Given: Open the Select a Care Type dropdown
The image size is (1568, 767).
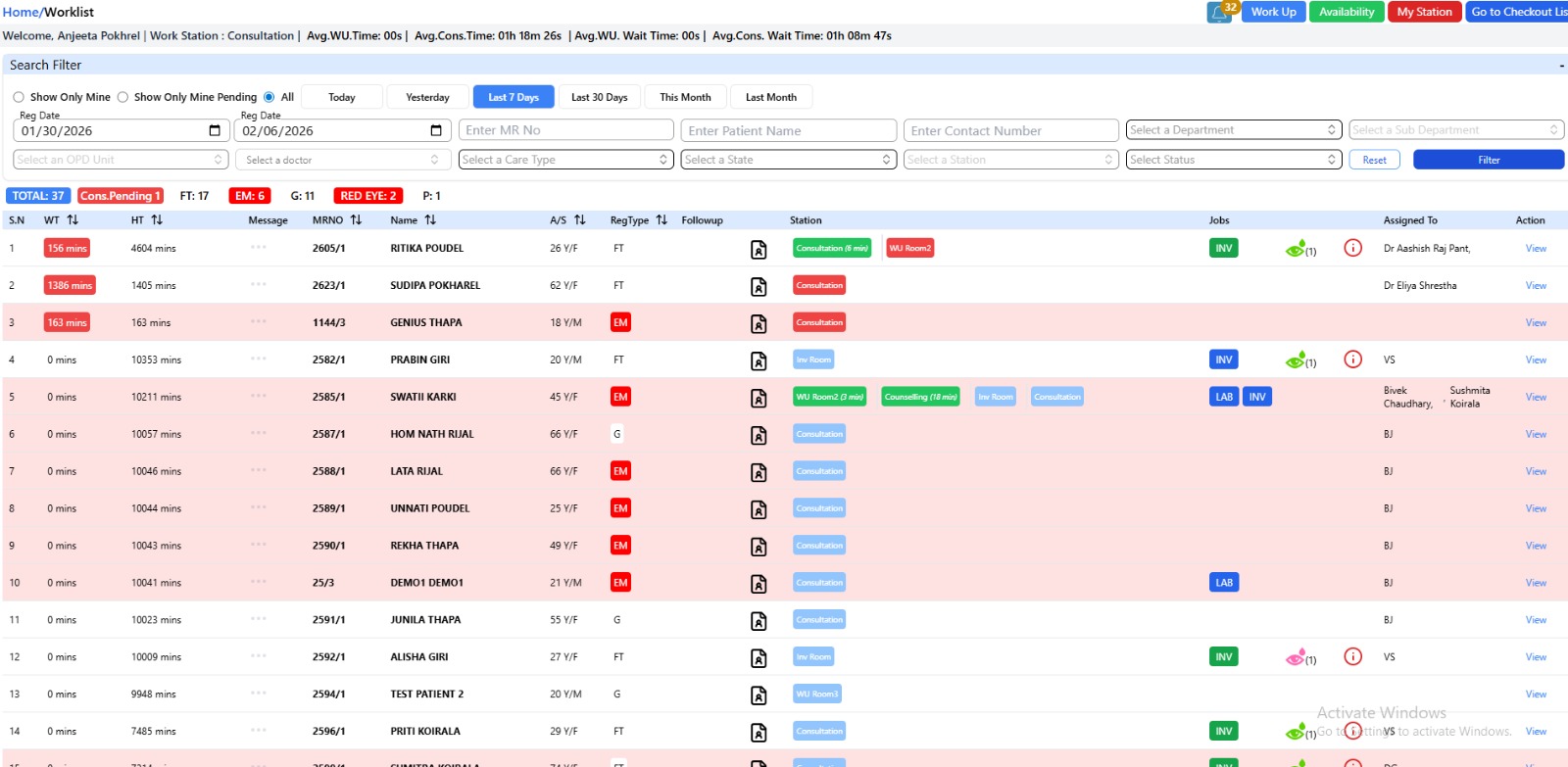Looking at the screenshot, I should 565,160.
